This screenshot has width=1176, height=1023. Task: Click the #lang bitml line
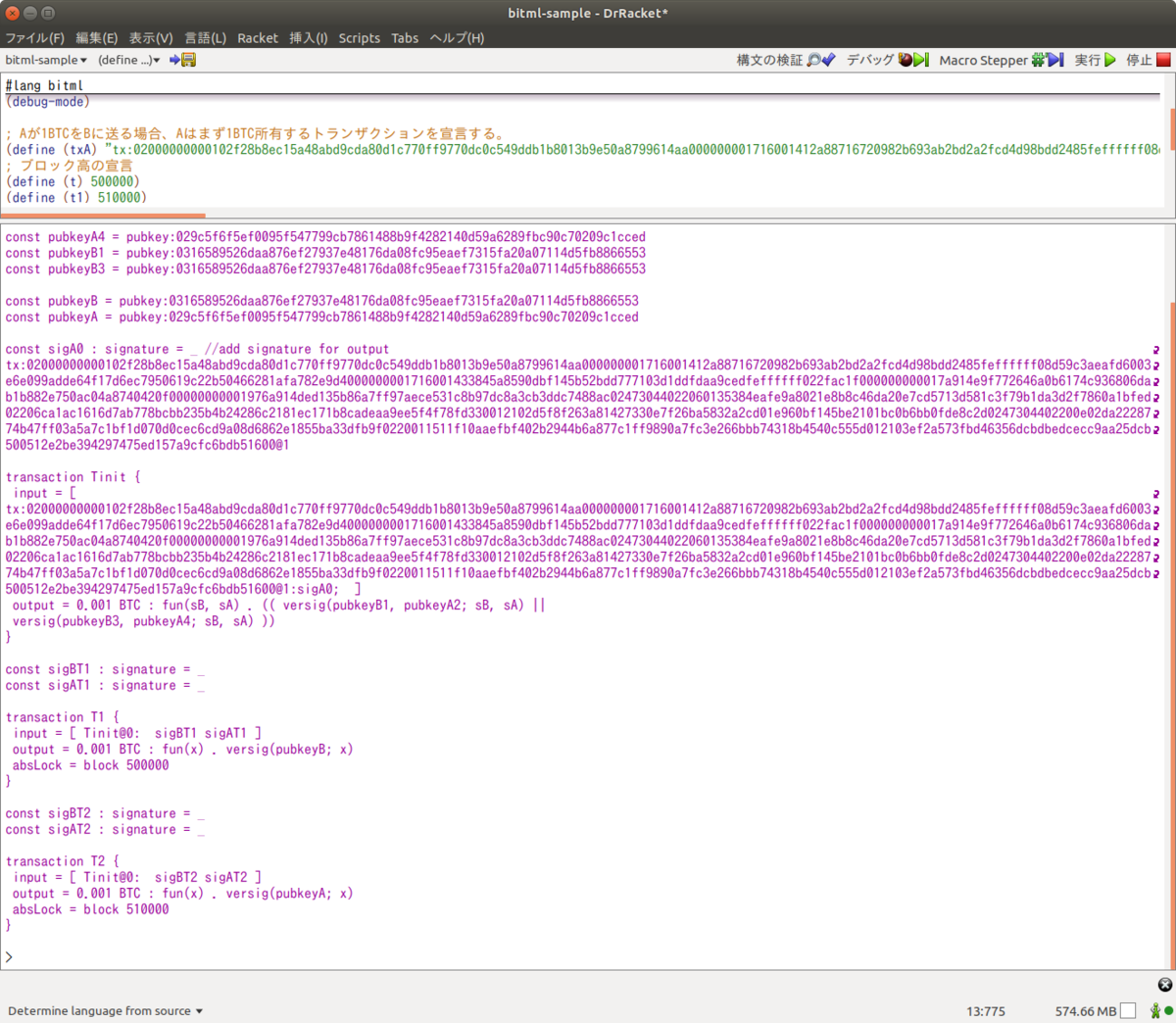[44, 85]
